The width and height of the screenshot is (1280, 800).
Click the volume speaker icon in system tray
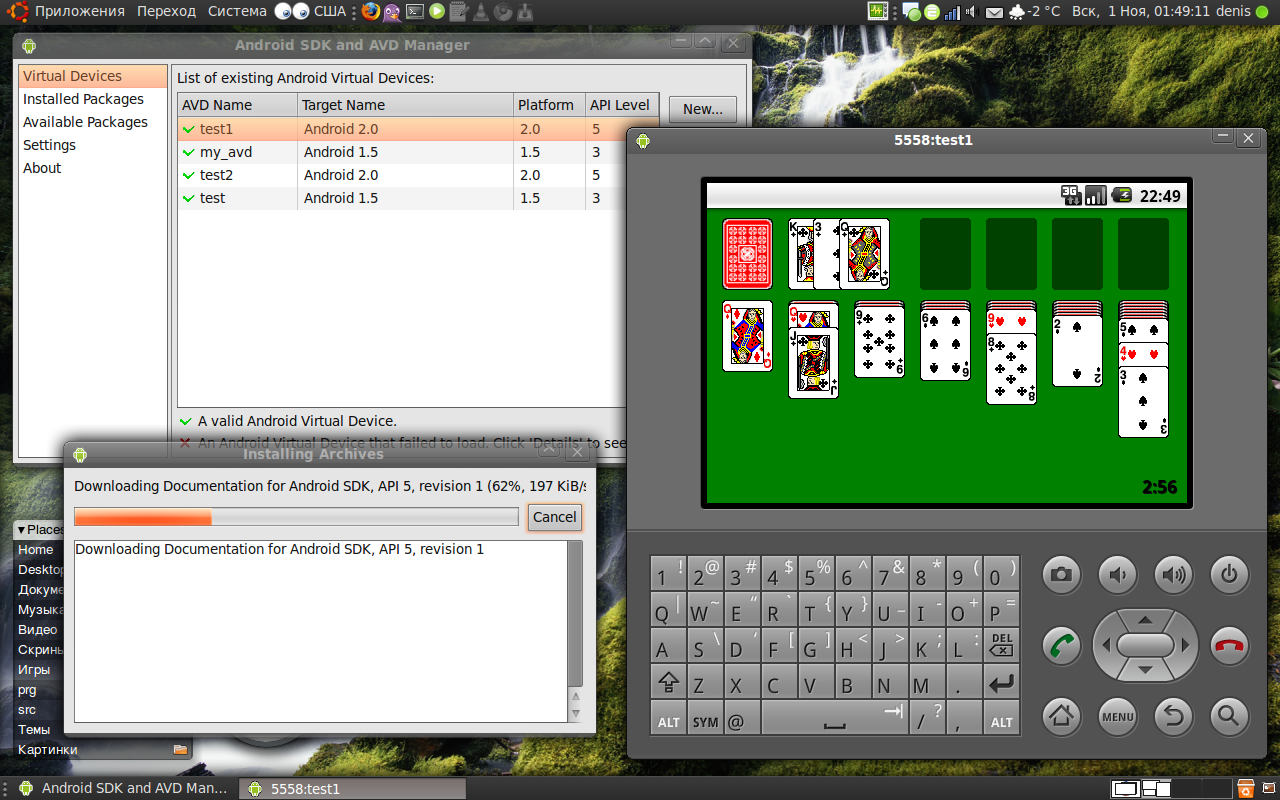point(971,12)
